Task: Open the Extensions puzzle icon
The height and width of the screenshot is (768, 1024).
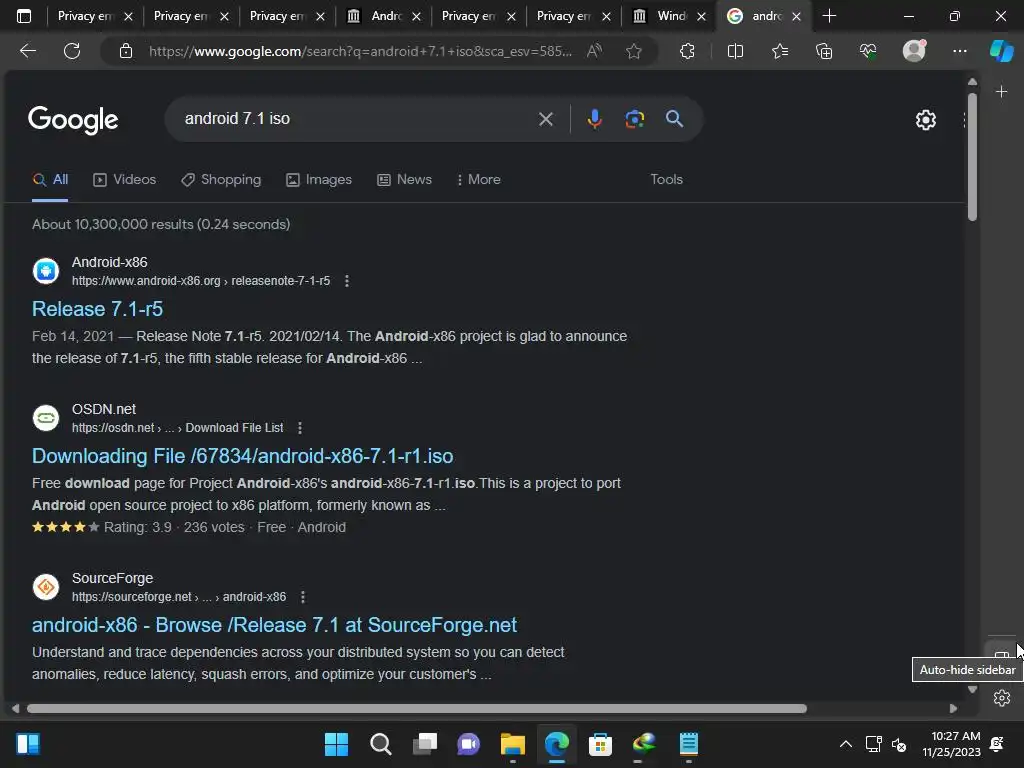Action: [x=687, y=51]
